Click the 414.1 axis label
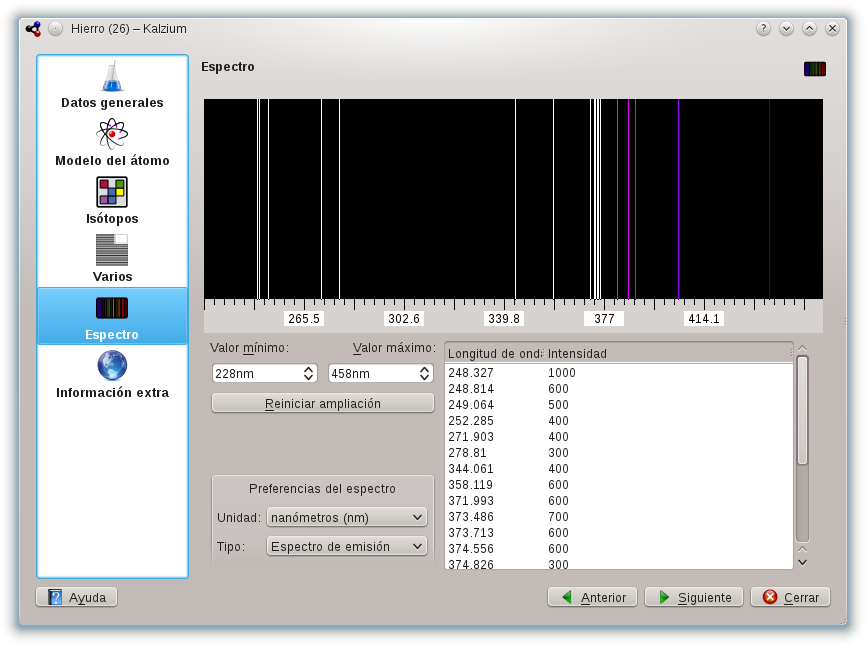Image resolution: width=866 pixels, height=646 pixels. (x=704, y=319)
